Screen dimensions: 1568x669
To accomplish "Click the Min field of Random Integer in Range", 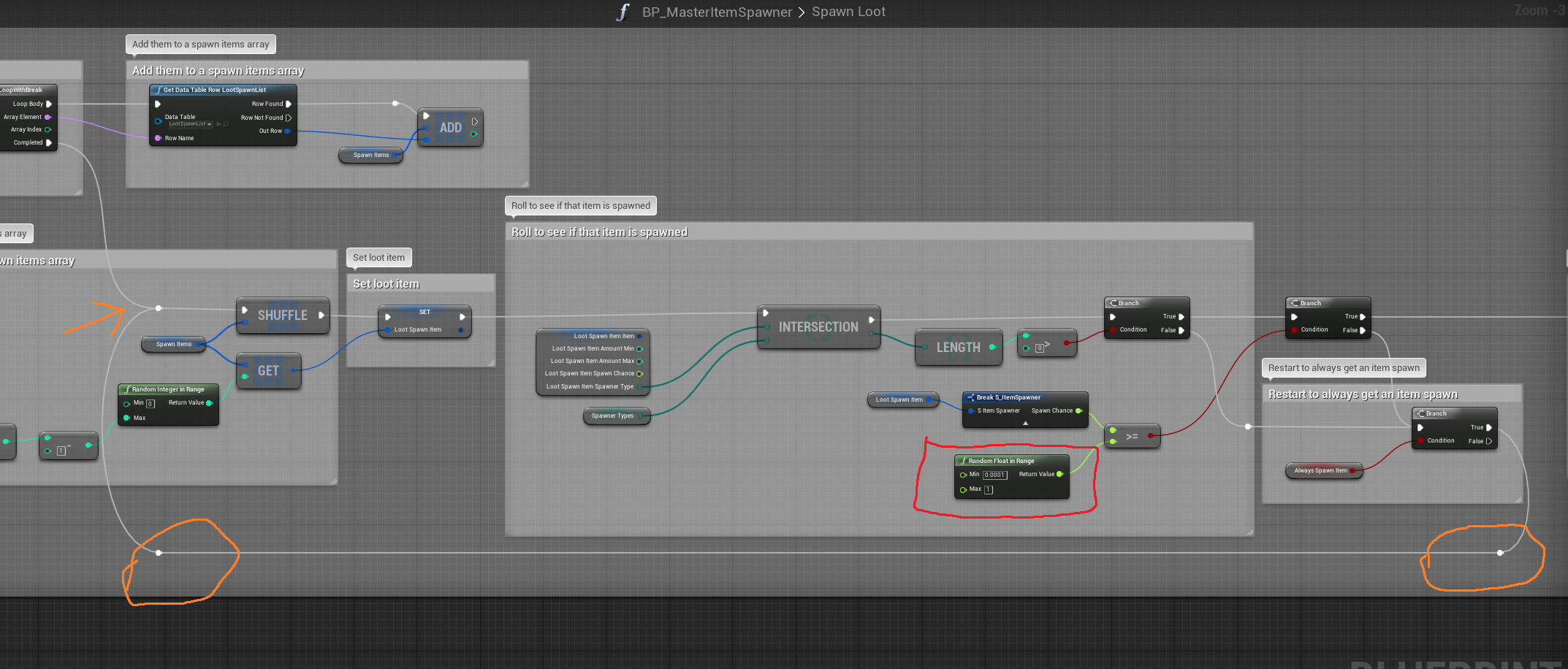I will 151,404.
